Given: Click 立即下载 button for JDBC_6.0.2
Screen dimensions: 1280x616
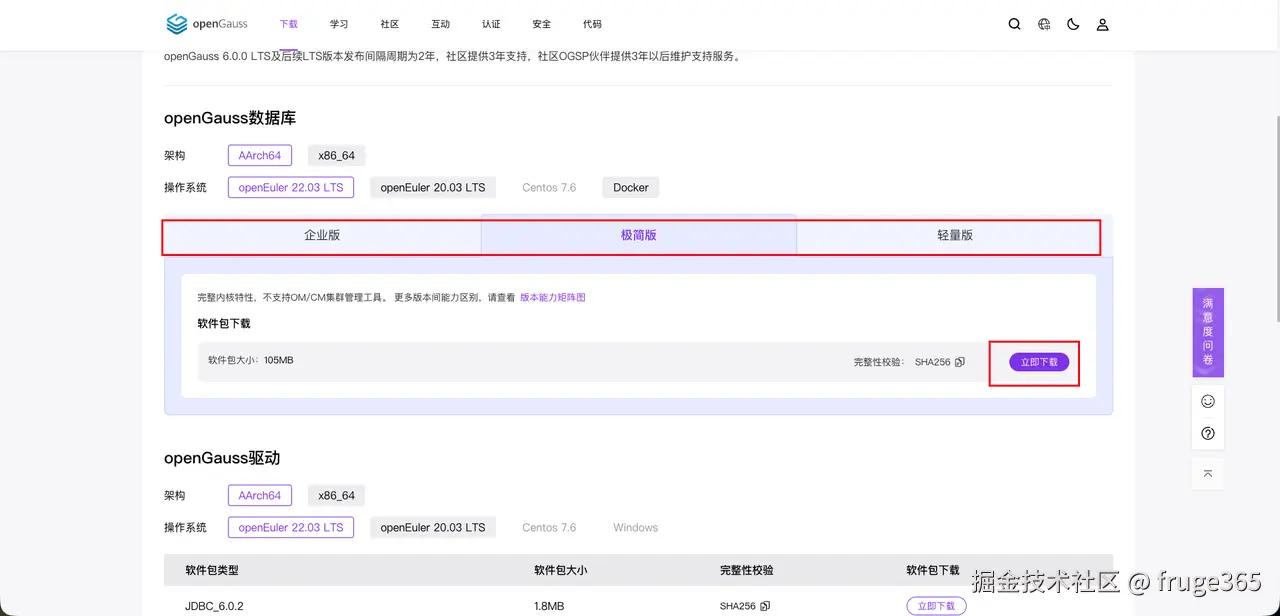Looking at the screenshot, I should (937, 606).
